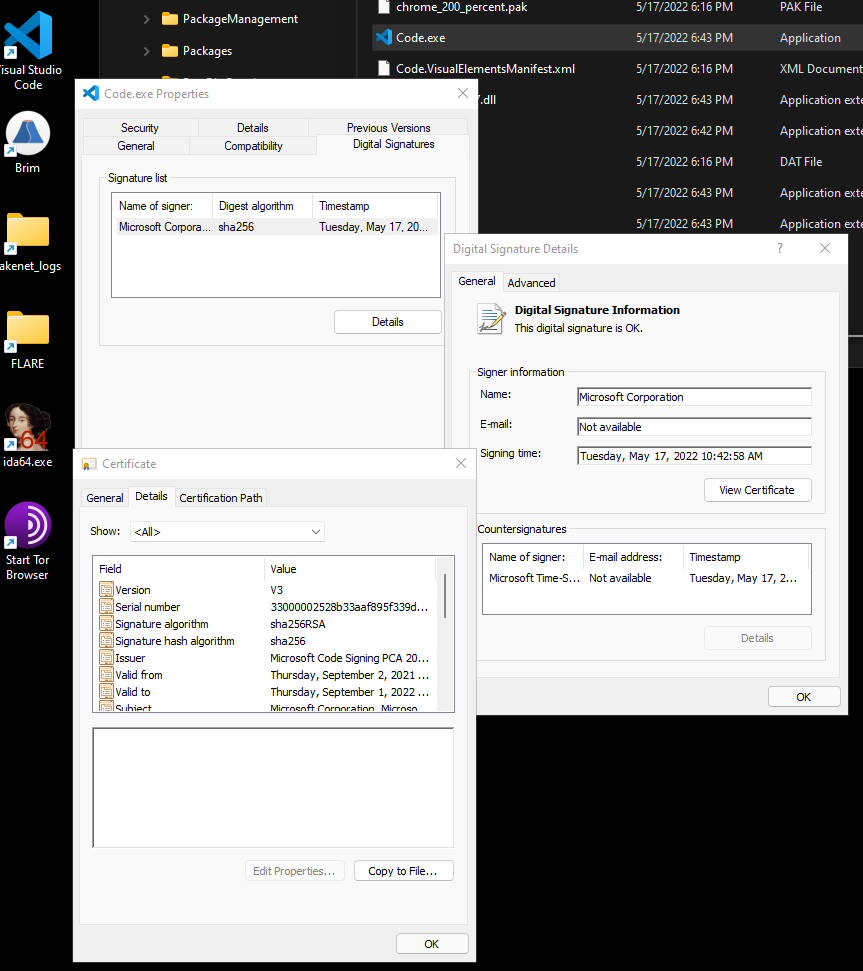Click the Digital Signature Information document icon
Viewport: 863px width, 971px height.
(492, 318)
